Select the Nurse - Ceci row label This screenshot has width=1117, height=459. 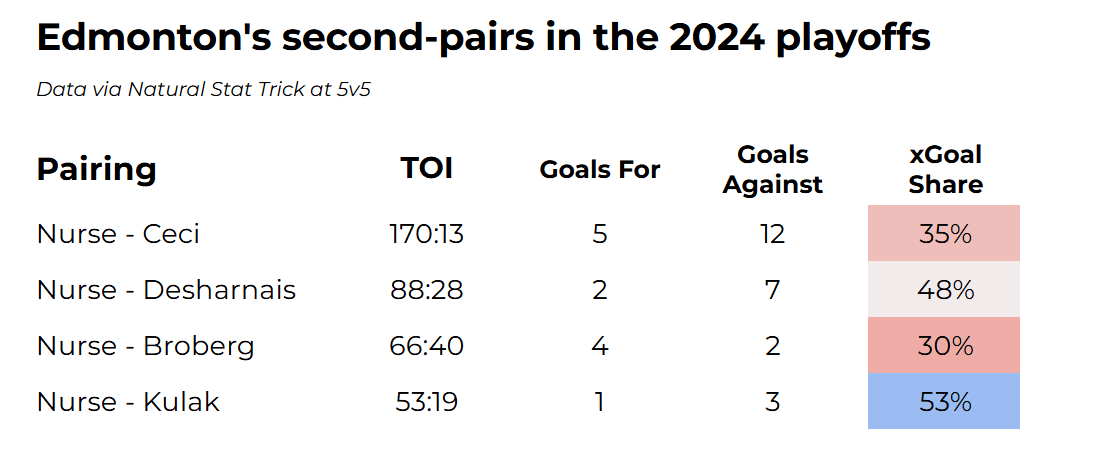coord(118,234)
